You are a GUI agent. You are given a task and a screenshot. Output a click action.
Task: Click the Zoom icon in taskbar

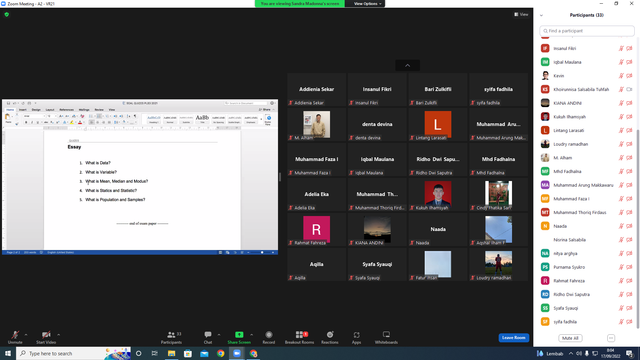[x=237, y=353]
